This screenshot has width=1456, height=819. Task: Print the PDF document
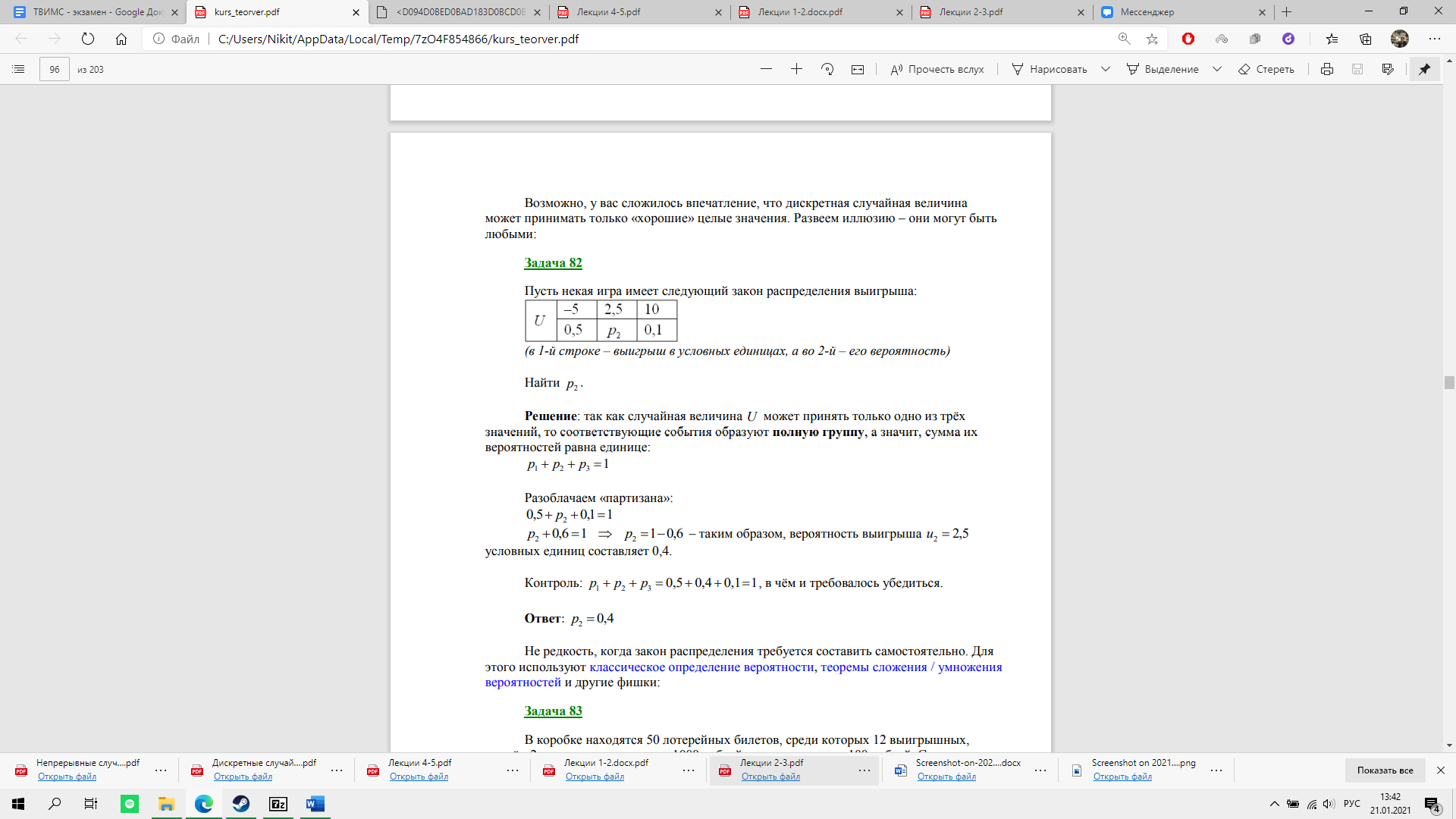[1327, 69]
